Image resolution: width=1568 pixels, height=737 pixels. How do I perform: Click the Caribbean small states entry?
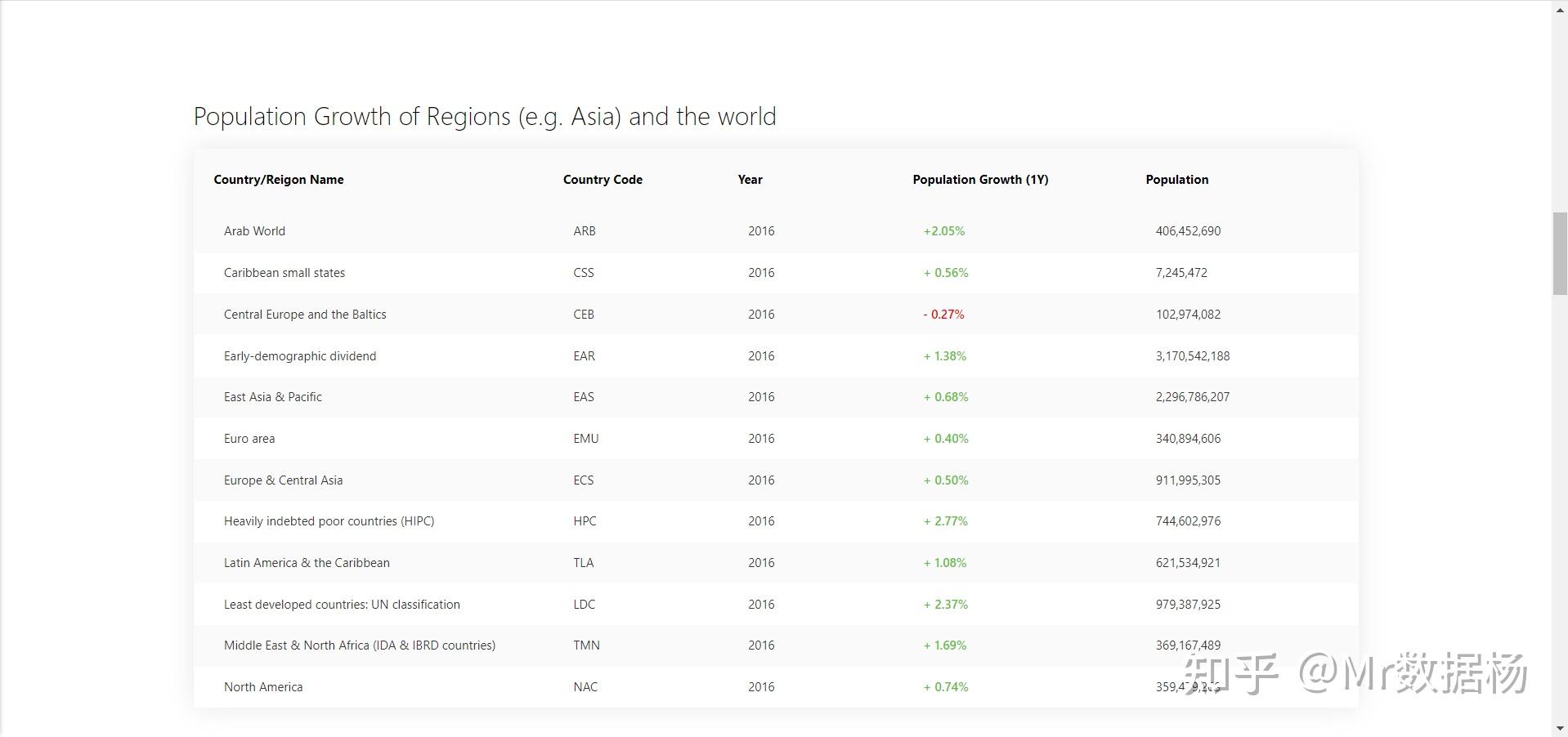click(x=284, y=273)
